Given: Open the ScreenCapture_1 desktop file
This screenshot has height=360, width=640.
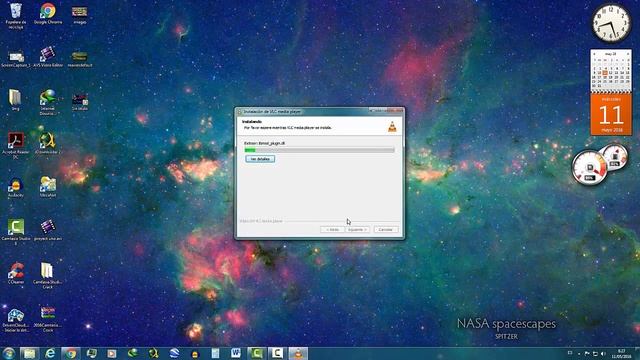Looking at the screenshot, I should click(16, 59).
